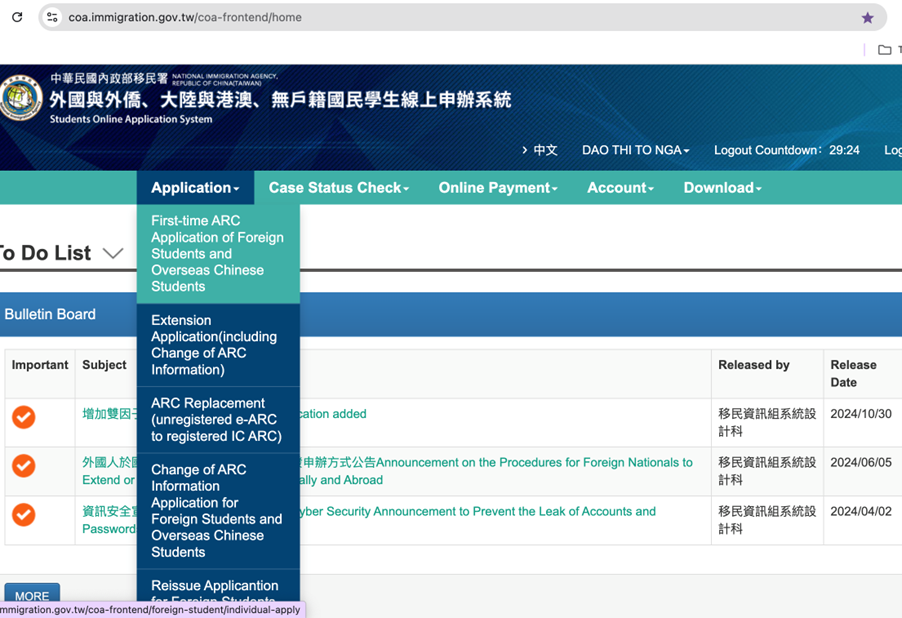The width and height of the screenshot is (902, 618).
Task: Collapse the To Do List chevron
Action: click(113, 253)
